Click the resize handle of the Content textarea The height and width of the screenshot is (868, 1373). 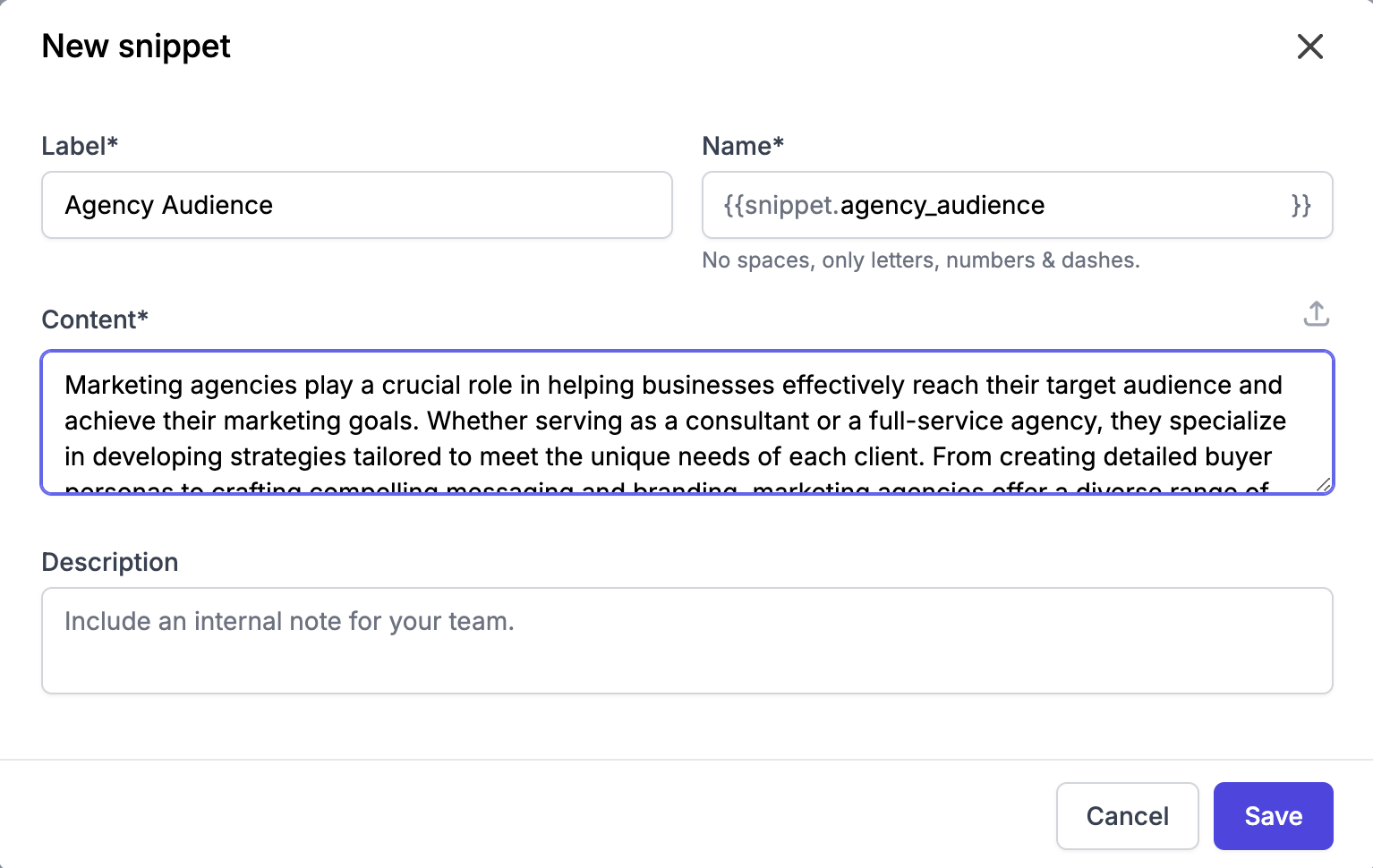tap(1323, 484)
